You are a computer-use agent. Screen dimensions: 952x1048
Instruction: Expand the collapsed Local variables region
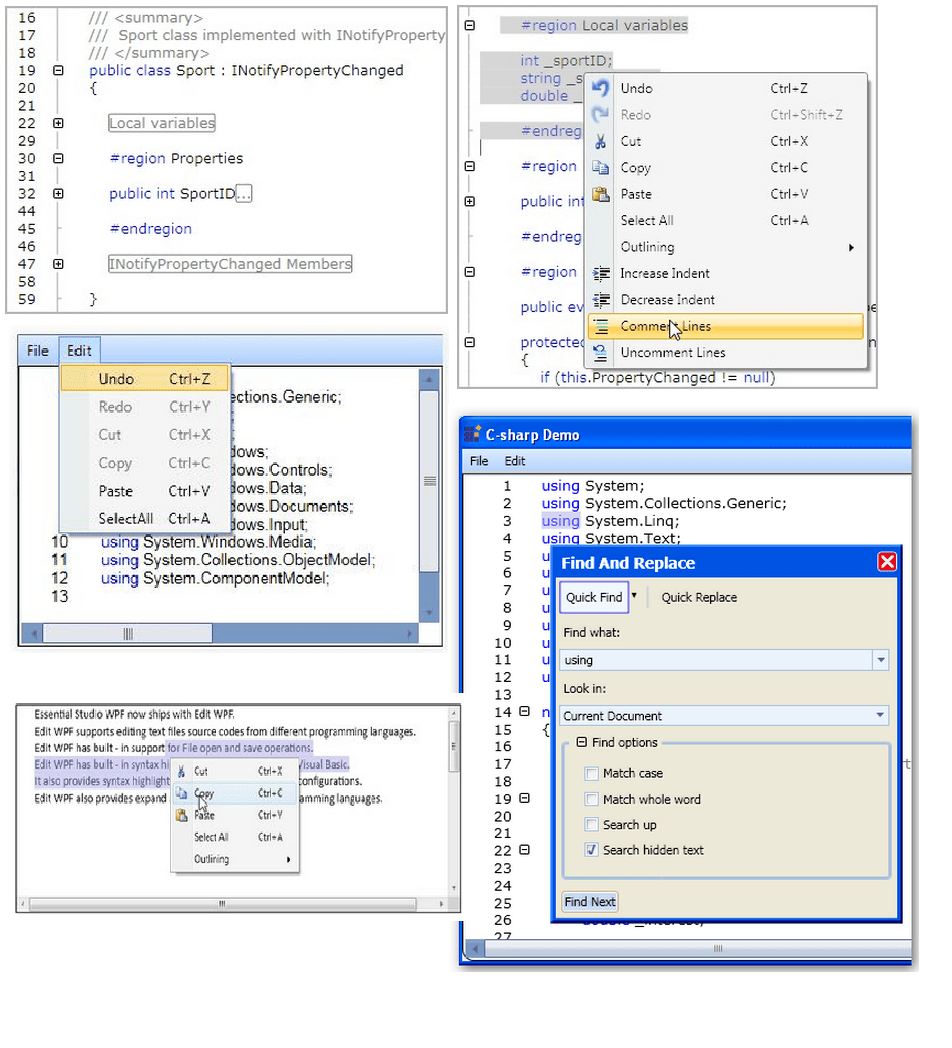(58, 123)
